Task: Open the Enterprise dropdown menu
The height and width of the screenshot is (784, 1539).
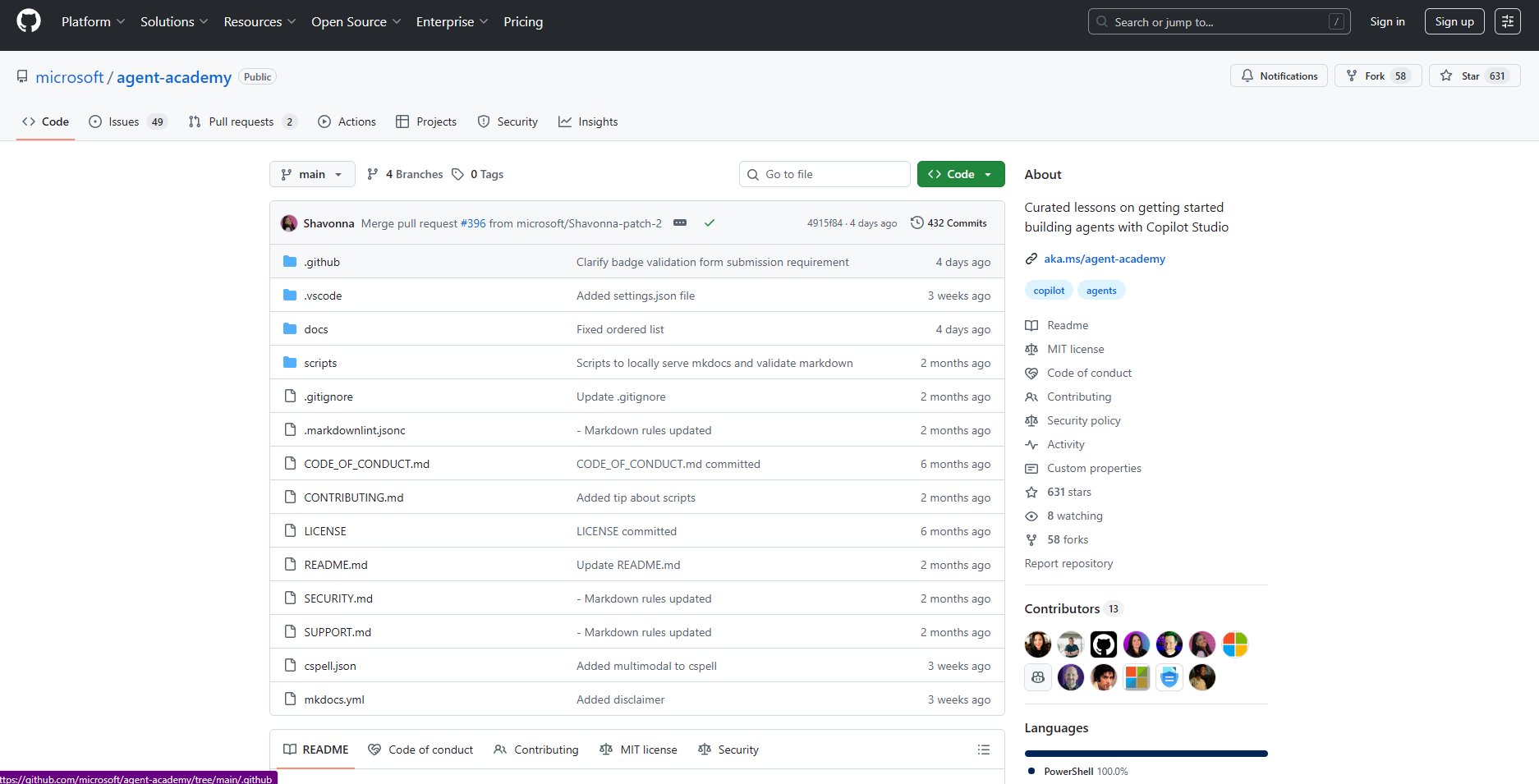Action: [452, 21]
